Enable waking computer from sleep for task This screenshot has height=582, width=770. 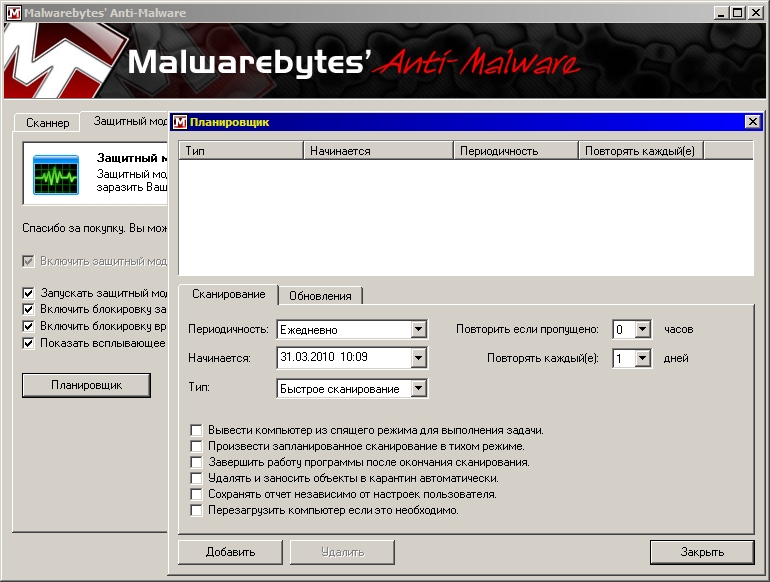click(196, 430)
